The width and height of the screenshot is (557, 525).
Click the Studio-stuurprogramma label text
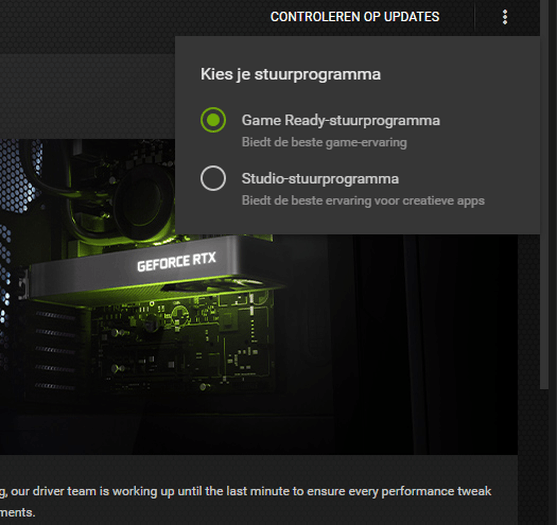pyautogui.click(x=320, y=179)
